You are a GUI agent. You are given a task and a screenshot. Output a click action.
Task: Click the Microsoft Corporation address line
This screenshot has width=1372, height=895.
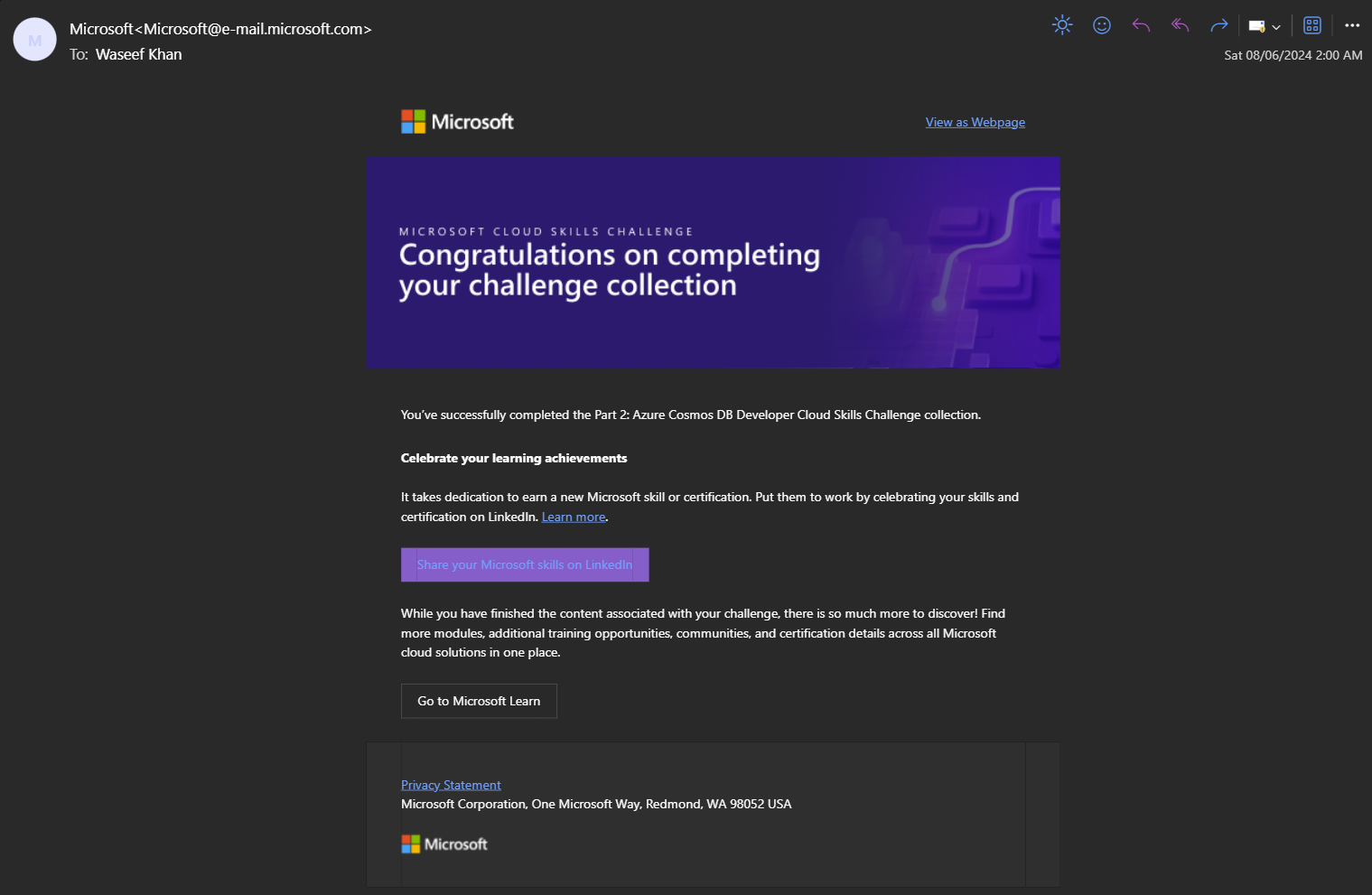596,804
